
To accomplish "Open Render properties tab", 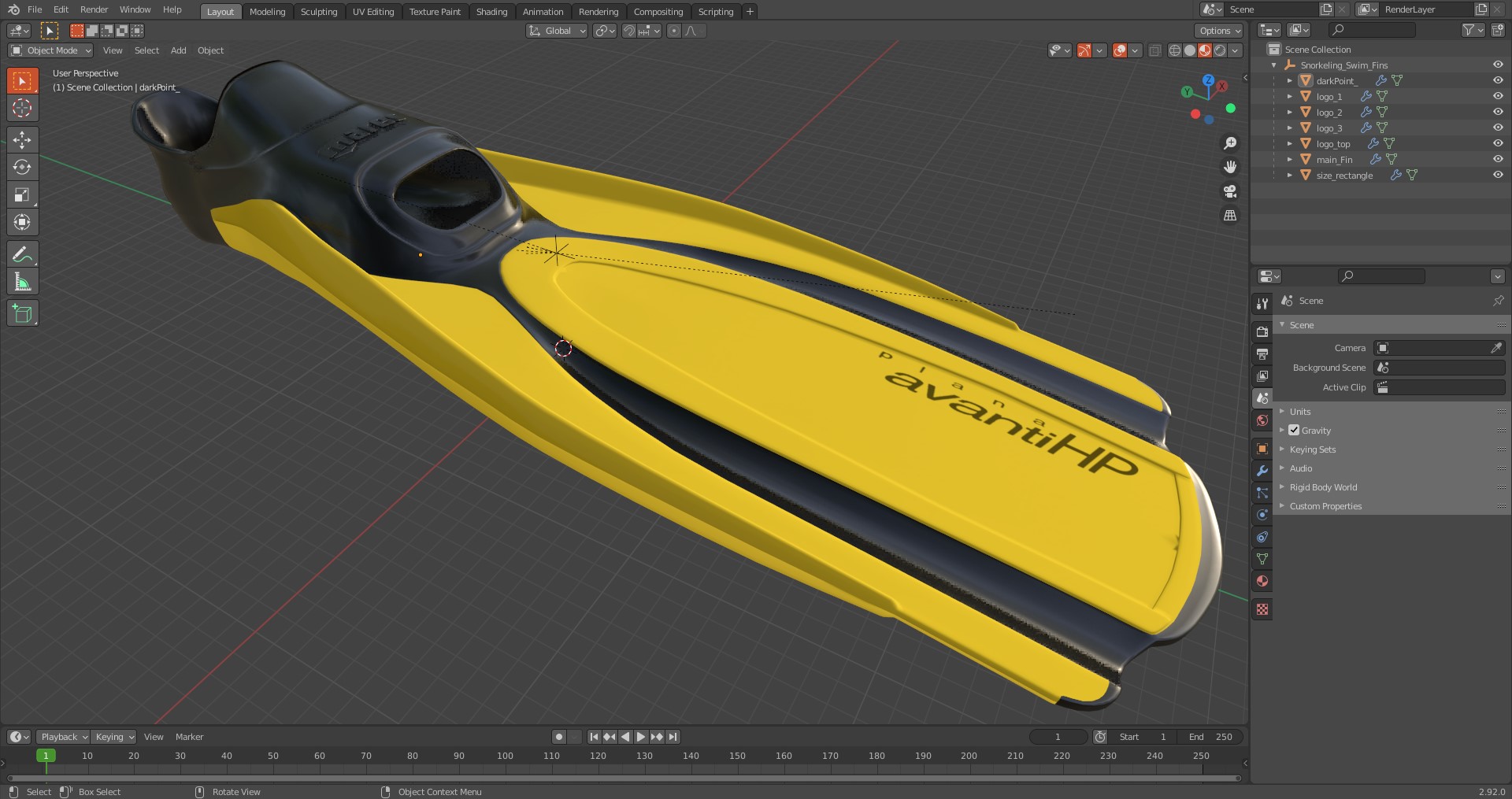I will click(x=1262, y=332).
